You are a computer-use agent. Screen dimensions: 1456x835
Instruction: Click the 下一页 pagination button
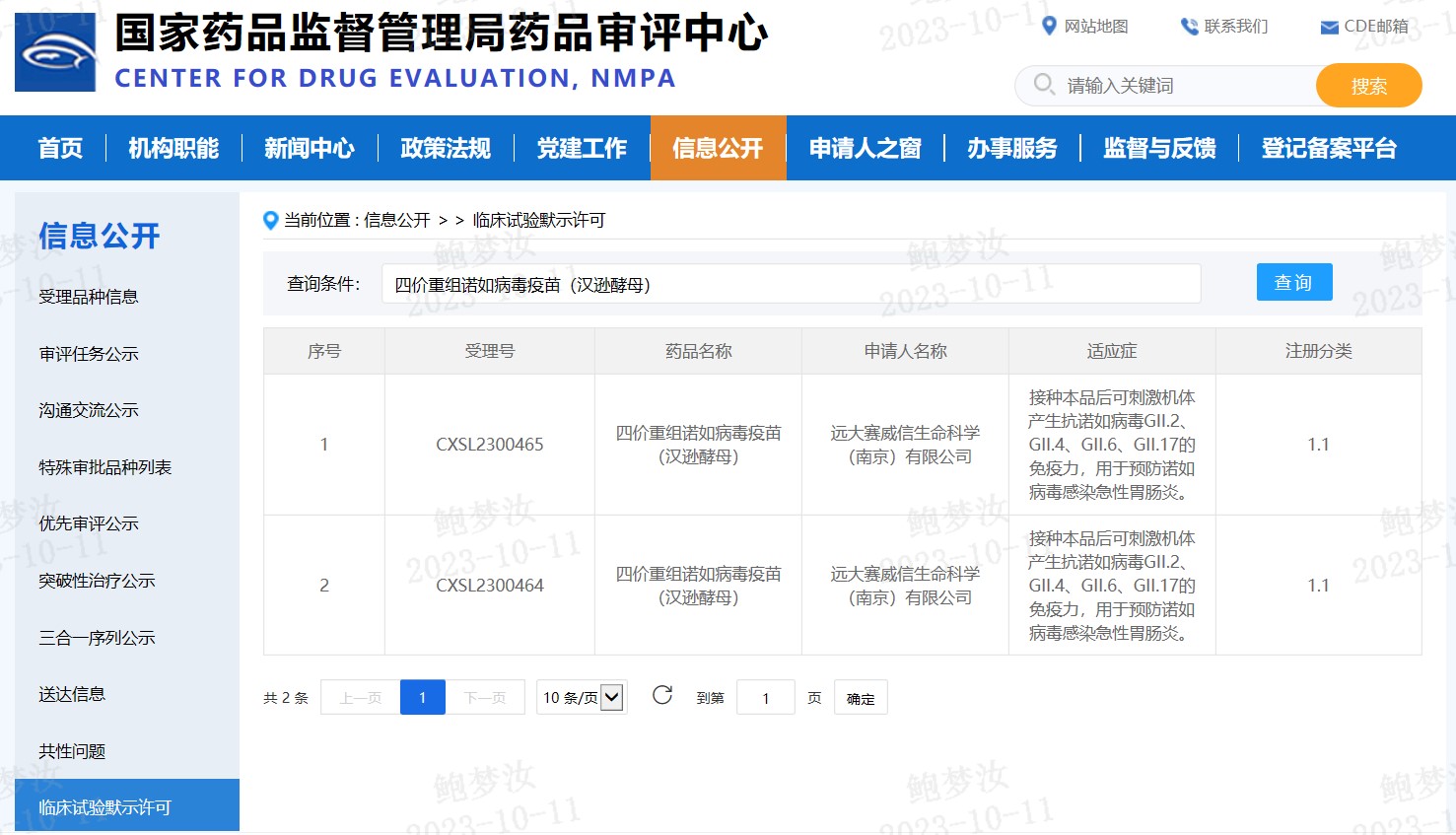coord(485,697)
